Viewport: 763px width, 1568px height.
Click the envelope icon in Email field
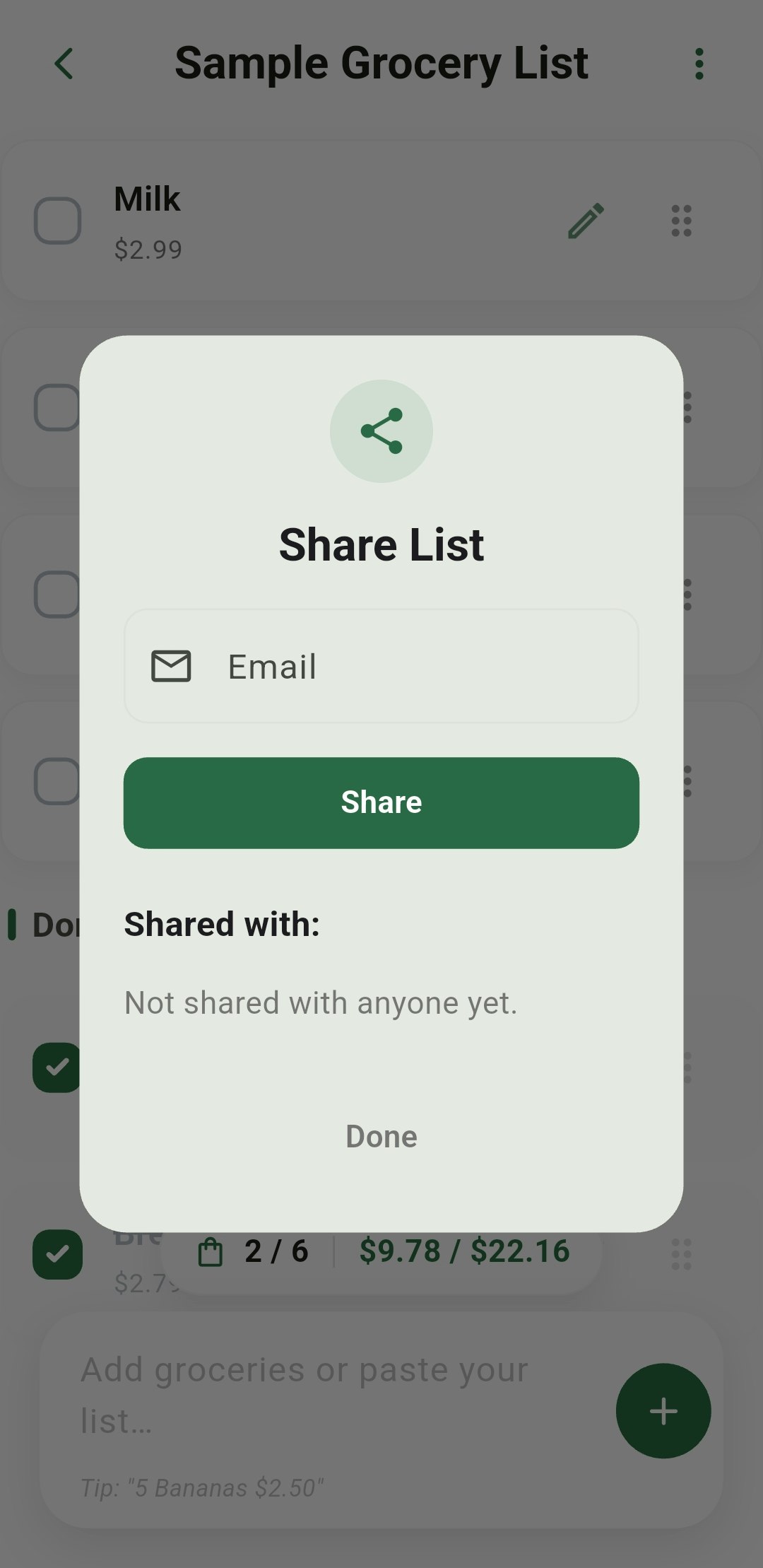pos(171,666)
